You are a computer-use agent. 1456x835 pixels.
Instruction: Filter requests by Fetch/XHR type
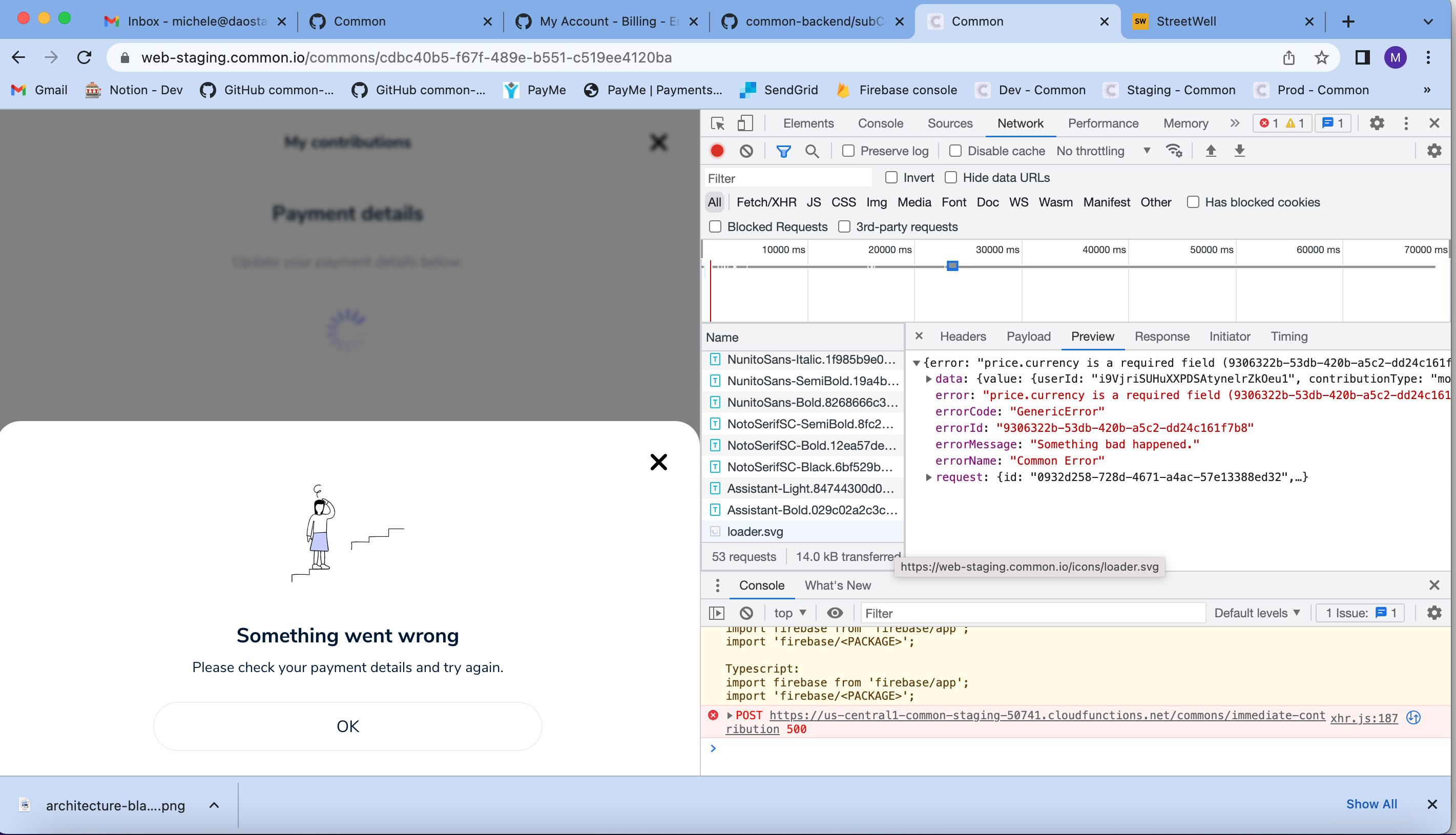[x=766, y=202]
